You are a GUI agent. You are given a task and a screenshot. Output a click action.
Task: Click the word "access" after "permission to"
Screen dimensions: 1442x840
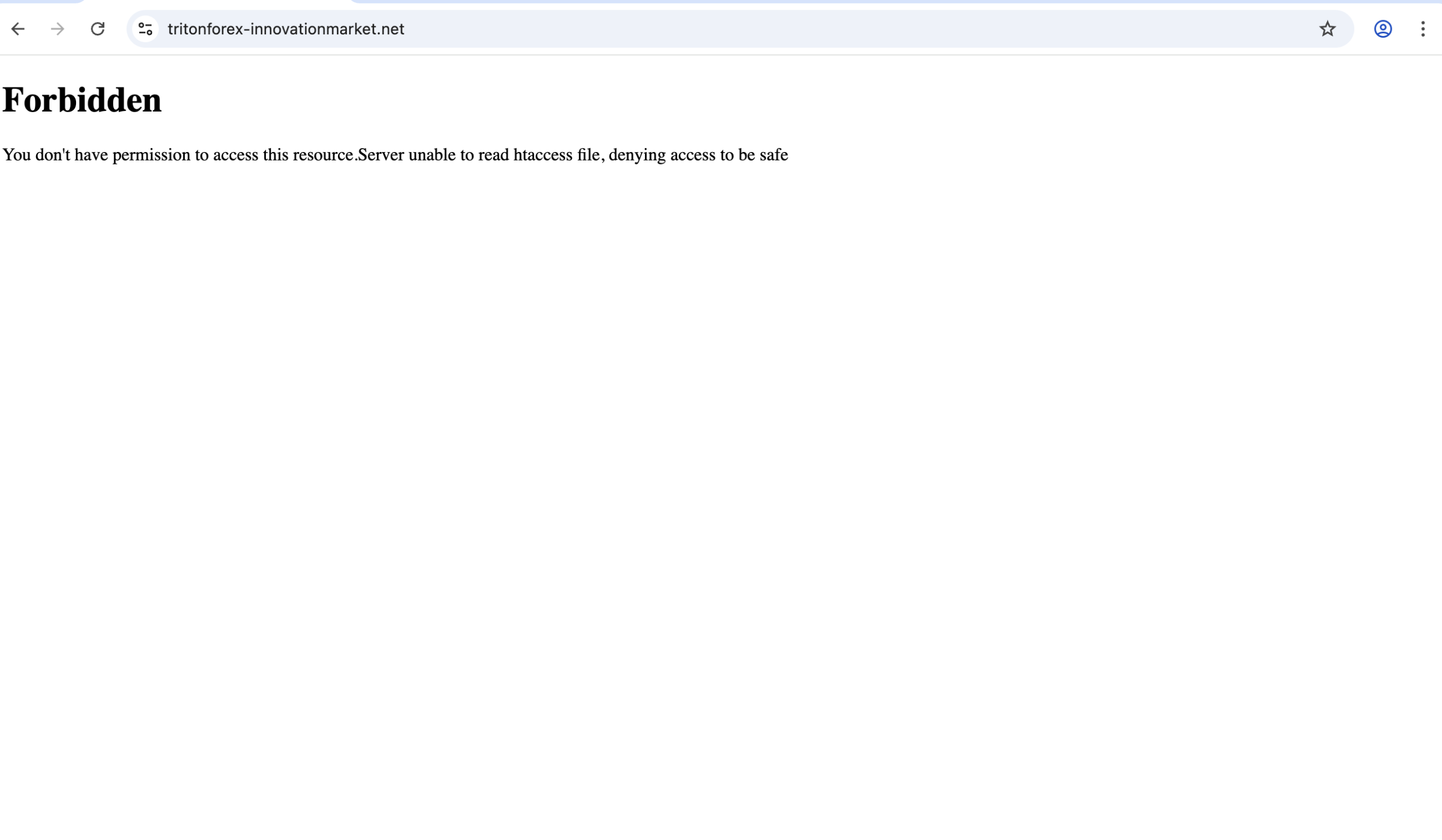[235, 155]
